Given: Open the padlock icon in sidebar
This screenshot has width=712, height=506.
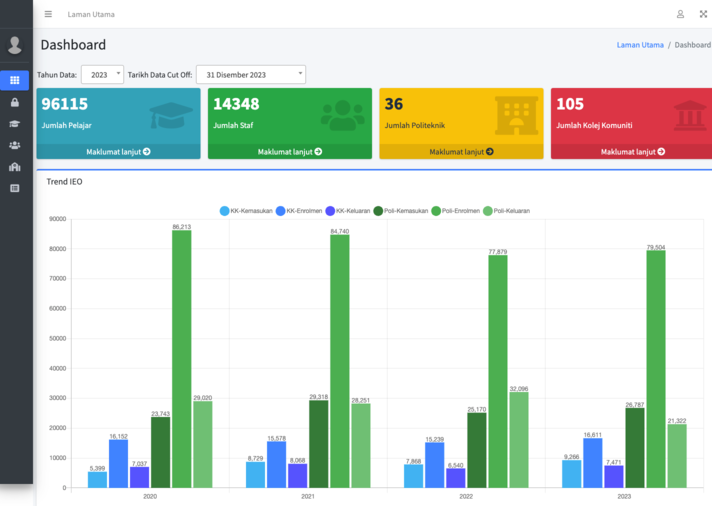Looking at the screenshot, I should click(14, 102).
